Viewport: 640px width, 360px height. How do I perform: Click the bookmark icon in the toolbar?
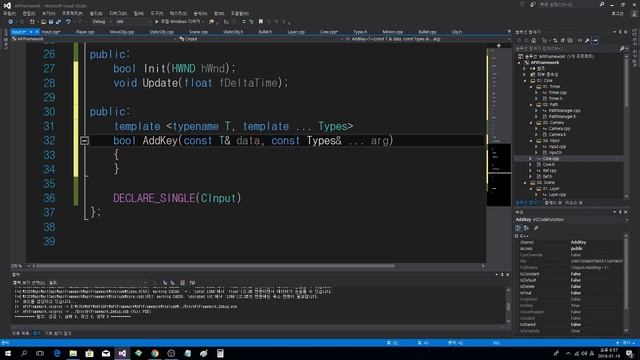tap(261, 22)
